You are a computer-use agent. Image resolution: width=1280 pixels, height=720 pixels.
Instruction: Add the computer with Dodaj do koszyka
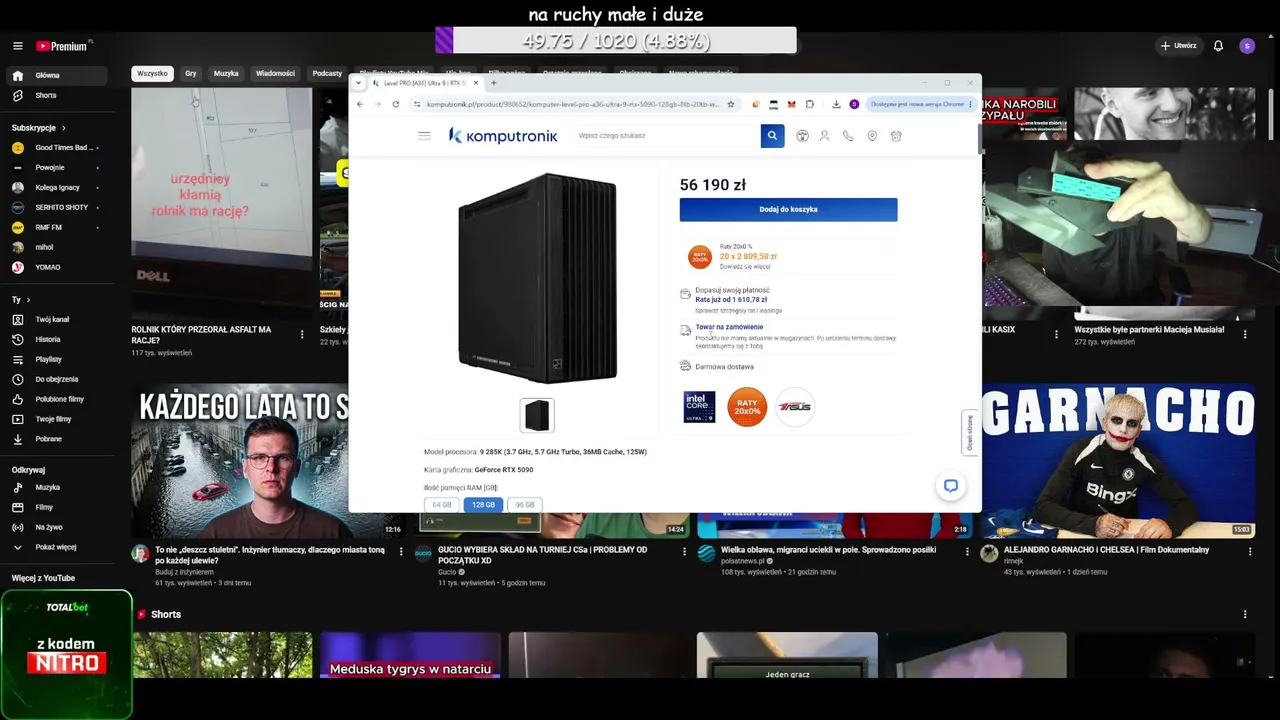coord(788,209)
